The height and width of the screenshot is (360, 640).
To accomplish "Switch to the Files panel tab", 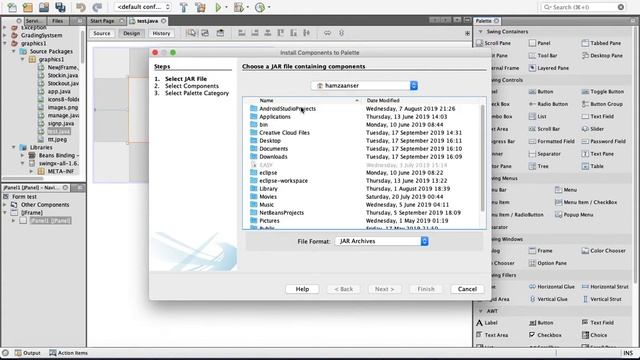I will pos(58,21).
